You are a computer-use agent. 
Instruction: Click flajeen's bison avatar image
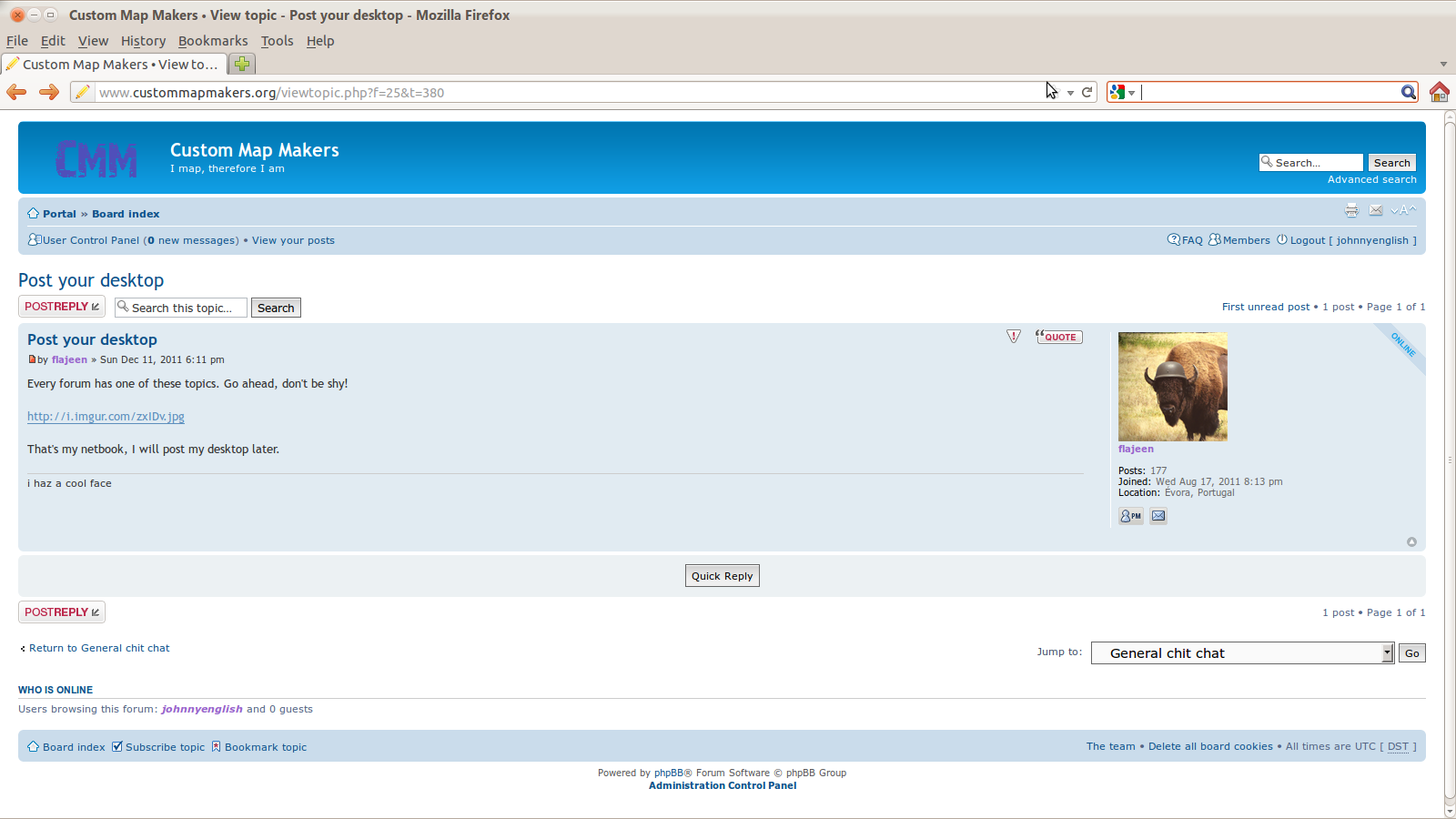tap(1172, 387)
